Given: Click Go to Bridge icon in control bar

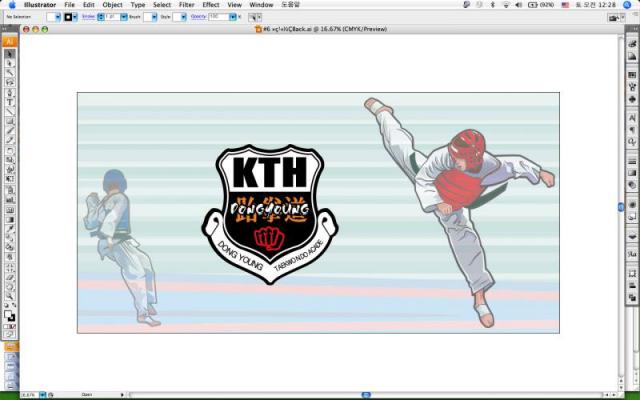Looking at the screenshot, I should (612, 18).
